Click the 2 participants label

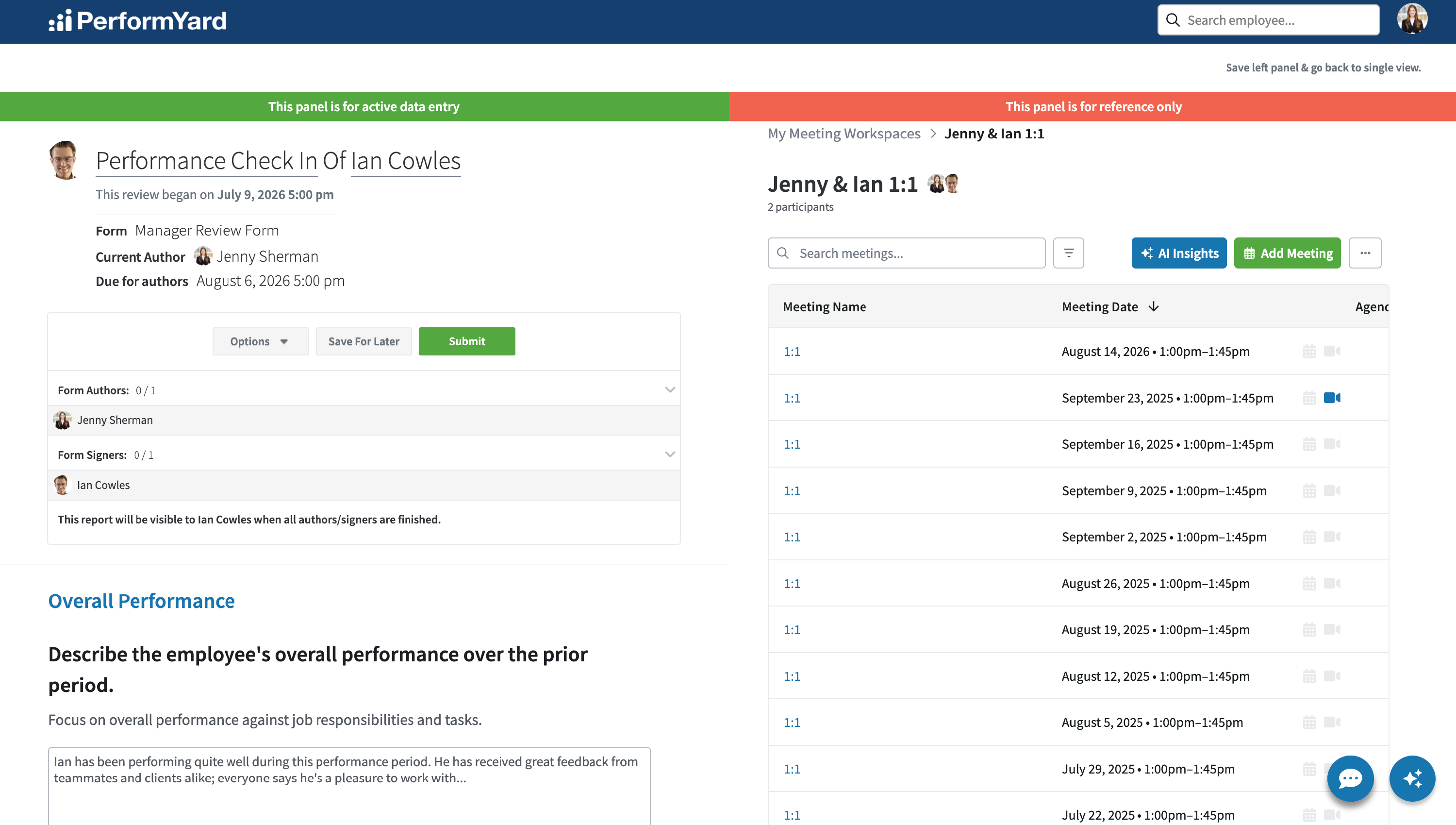click(800, 207)
